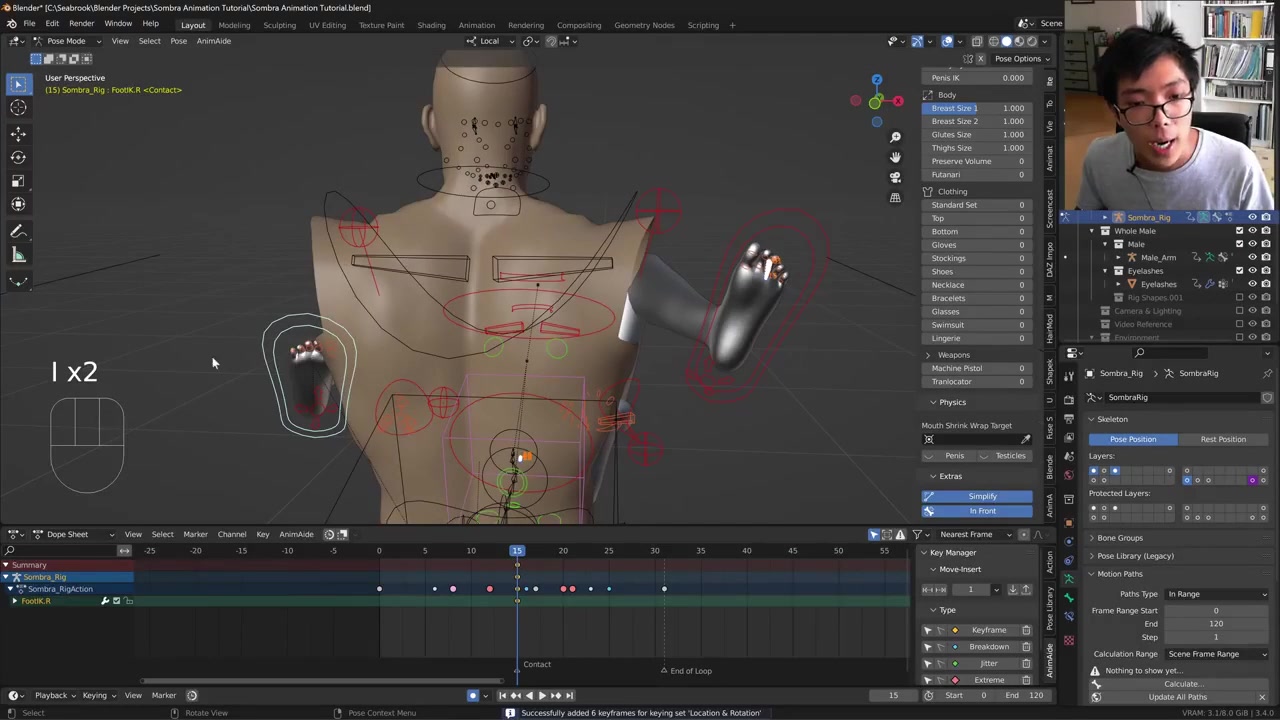Hide the Male collection with its eye icon
This screenshot has height=720, width=1280.
(x=1252, y=244)
